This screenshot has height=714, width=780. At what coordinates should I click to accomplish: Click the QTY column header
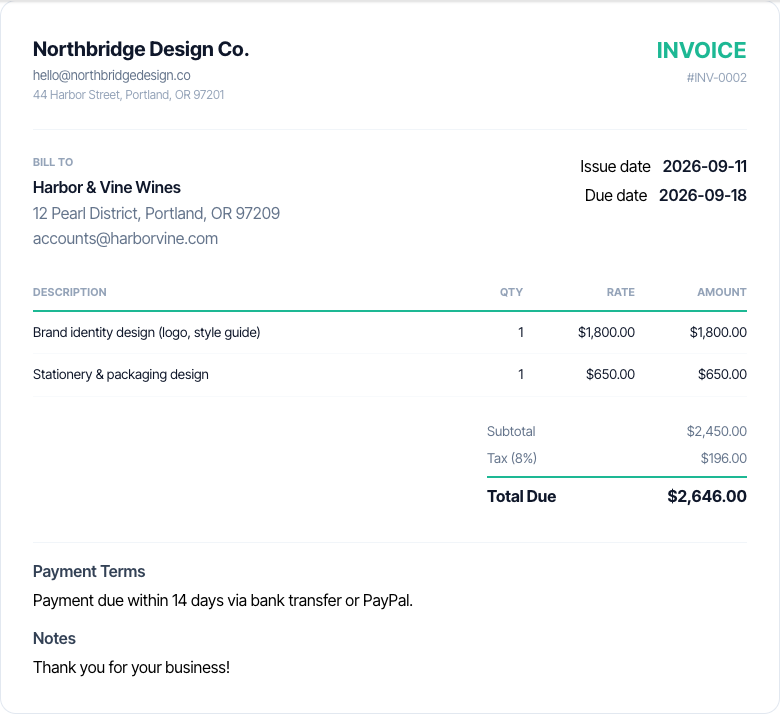tap(511, 292)
